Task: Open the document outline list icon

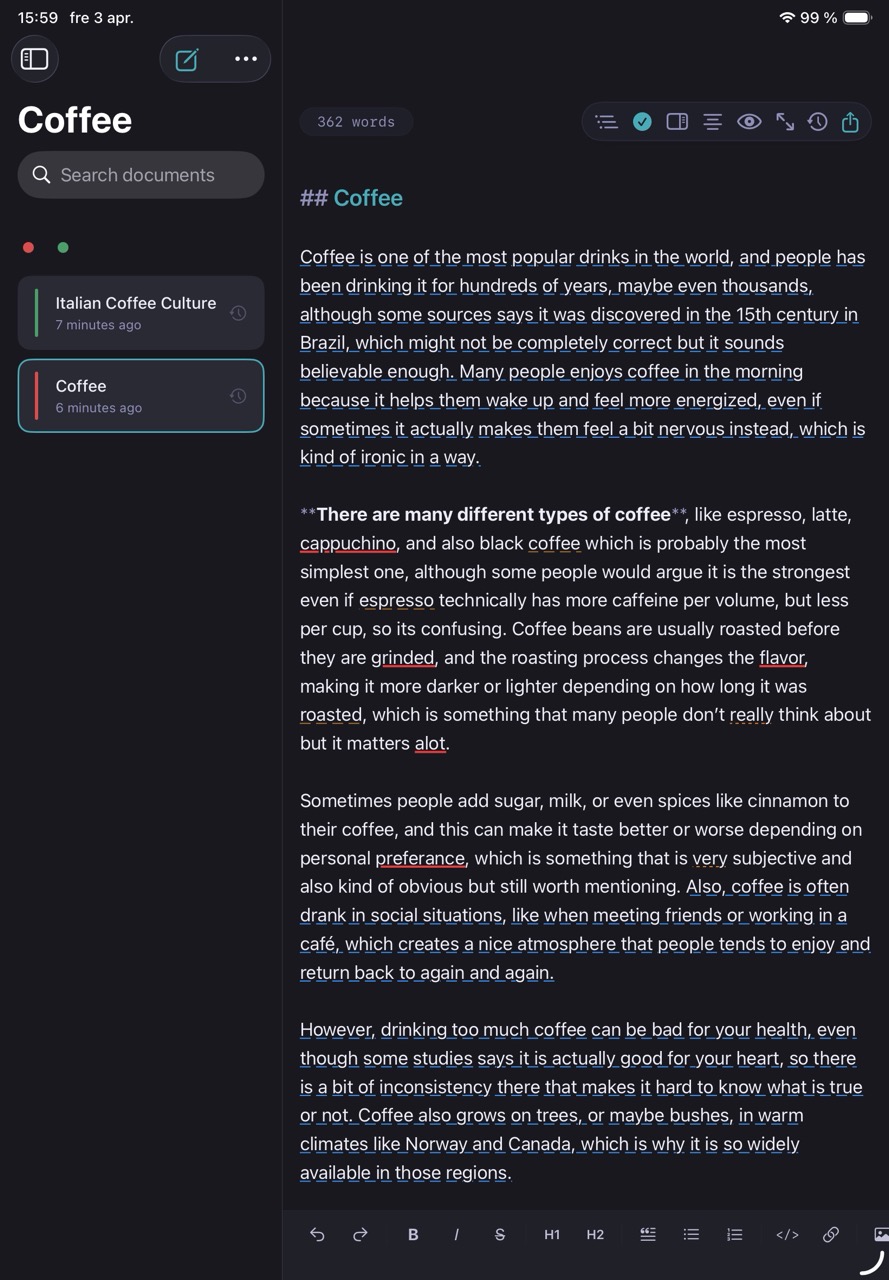Action: 606,122
